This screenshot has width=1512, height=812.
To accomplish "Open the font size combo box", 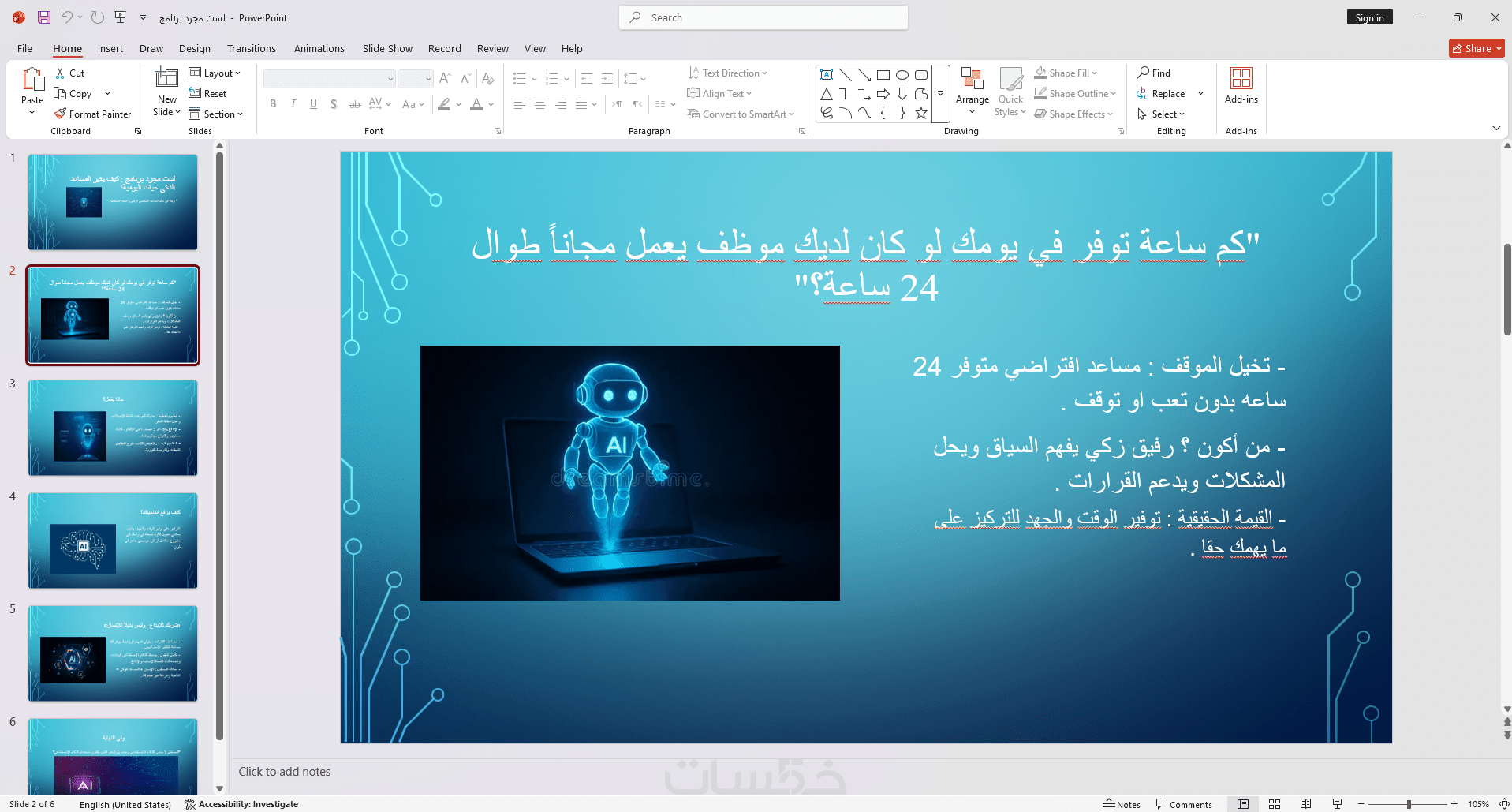I will coord(415,78).
